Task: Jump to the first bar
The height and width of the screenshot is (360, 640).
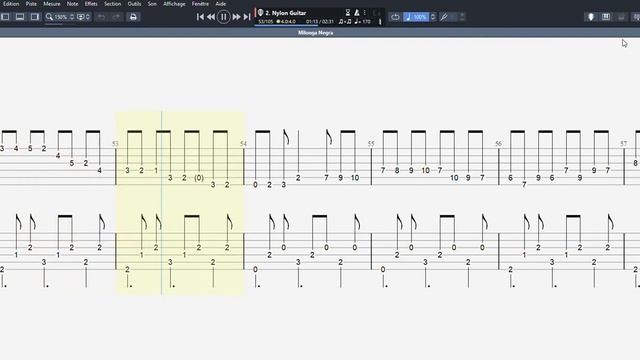Action: [x=200, y=17]
